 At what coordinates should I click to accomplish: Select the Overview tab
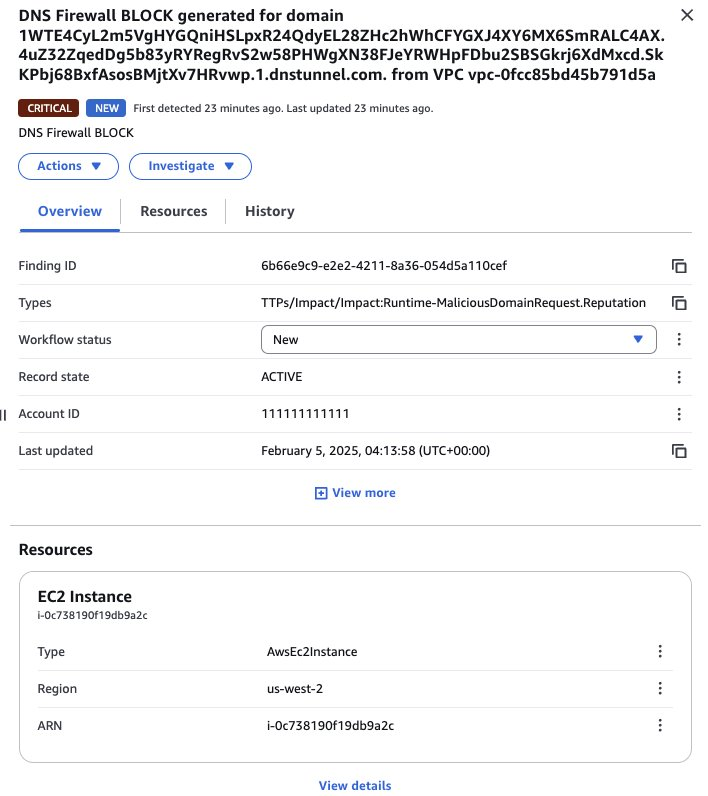pyautogui.click(x=70, y=211)
